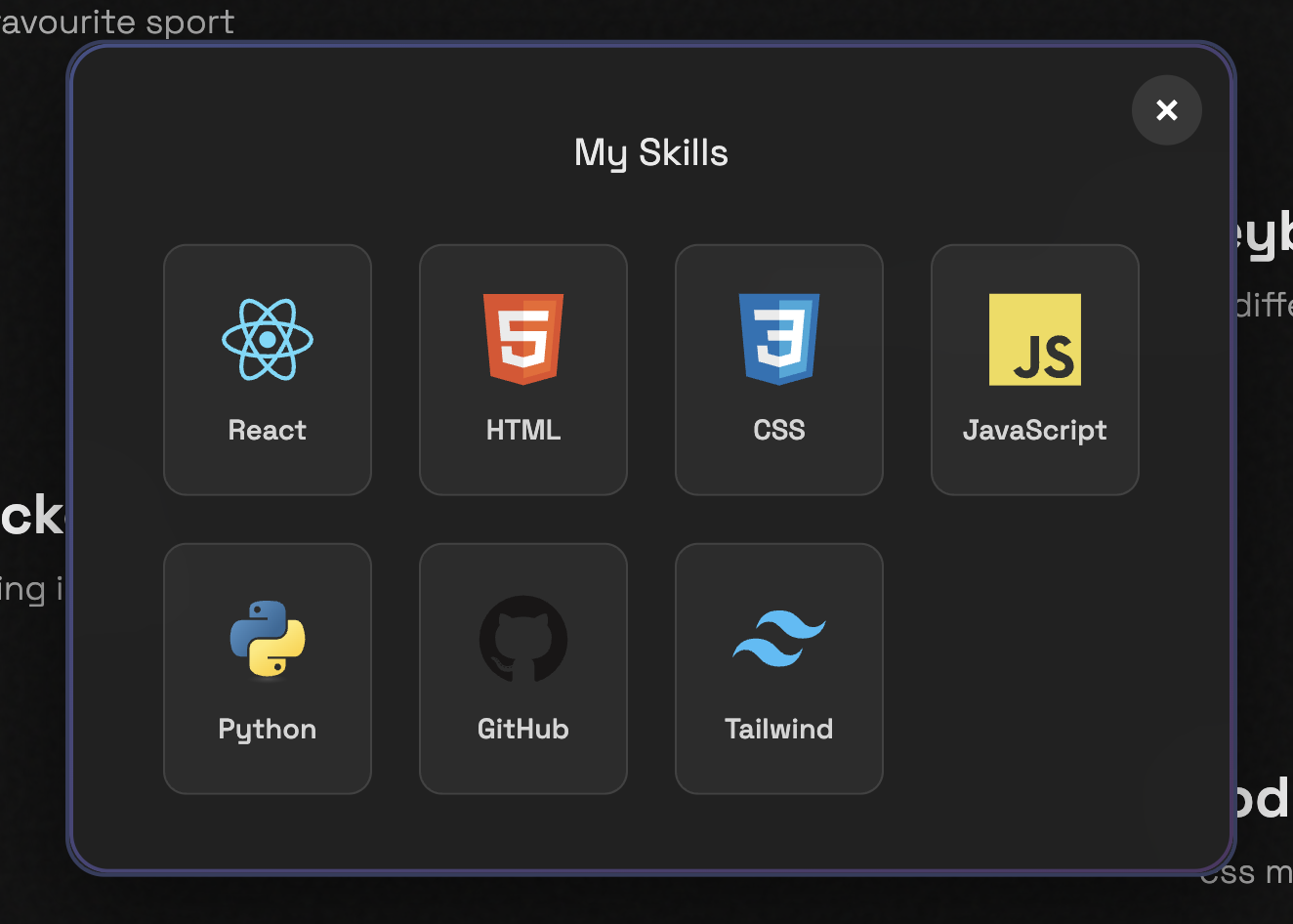Screen dimensions: 1293x924
Task: Pick the "Python" label text
Action: point(268,729)
